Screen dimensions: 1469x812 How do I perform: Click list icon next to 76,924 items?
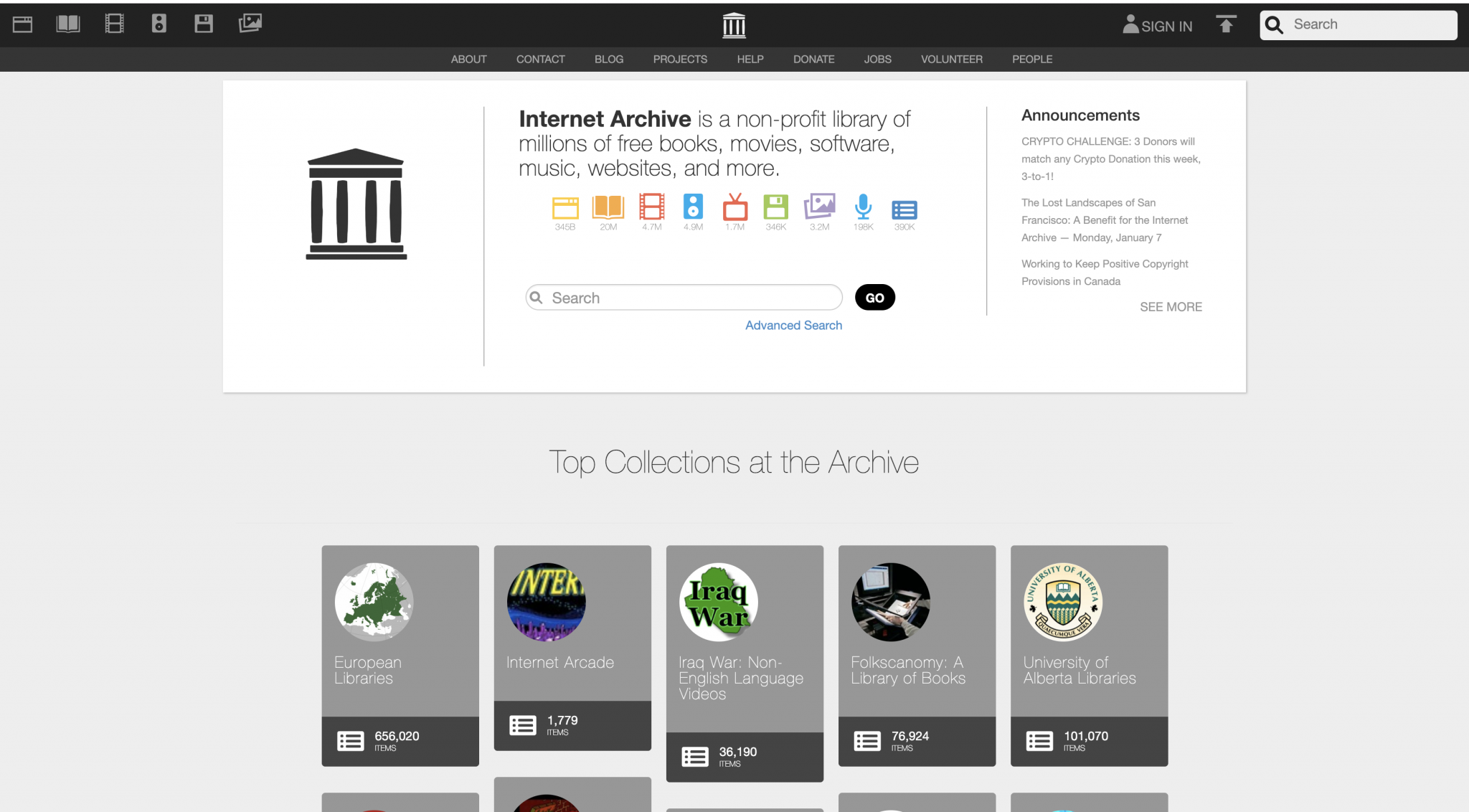[x=867, y=741]
